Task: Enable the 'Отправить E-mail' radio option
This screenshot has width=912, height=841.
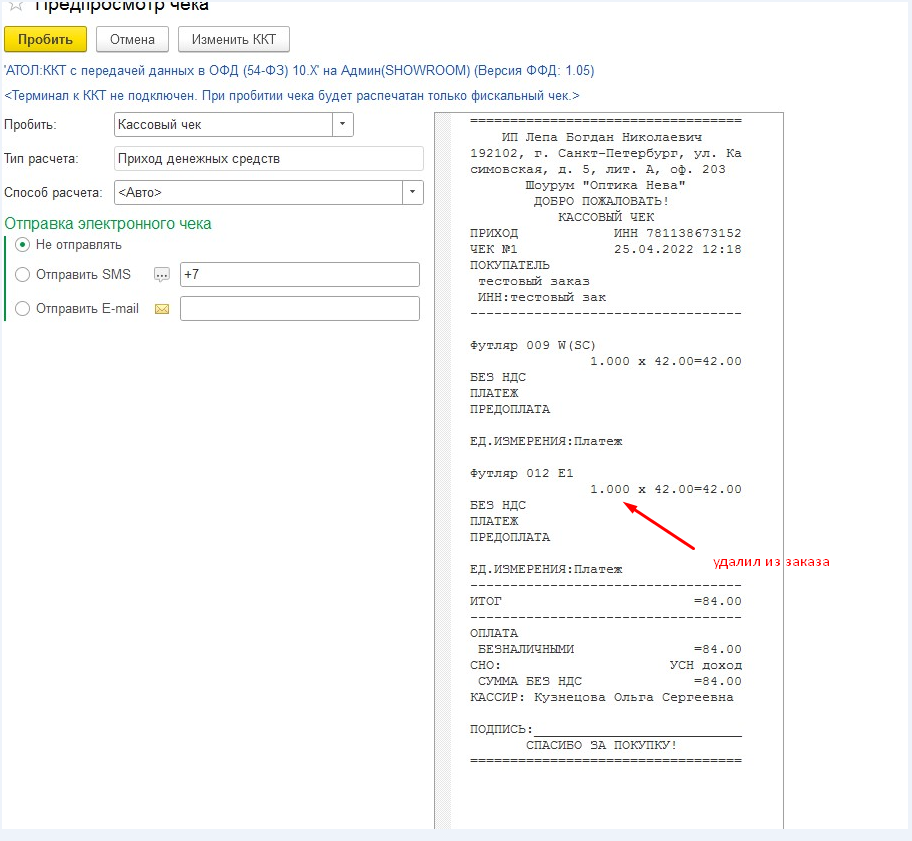Action: 23,309
